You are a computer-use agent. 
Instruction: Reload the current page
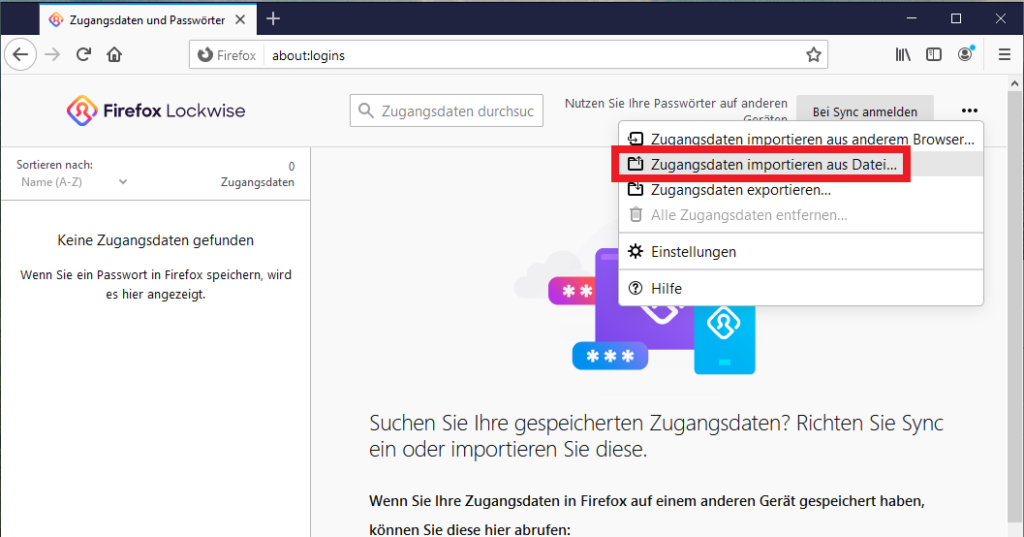(x=83, y=55)
